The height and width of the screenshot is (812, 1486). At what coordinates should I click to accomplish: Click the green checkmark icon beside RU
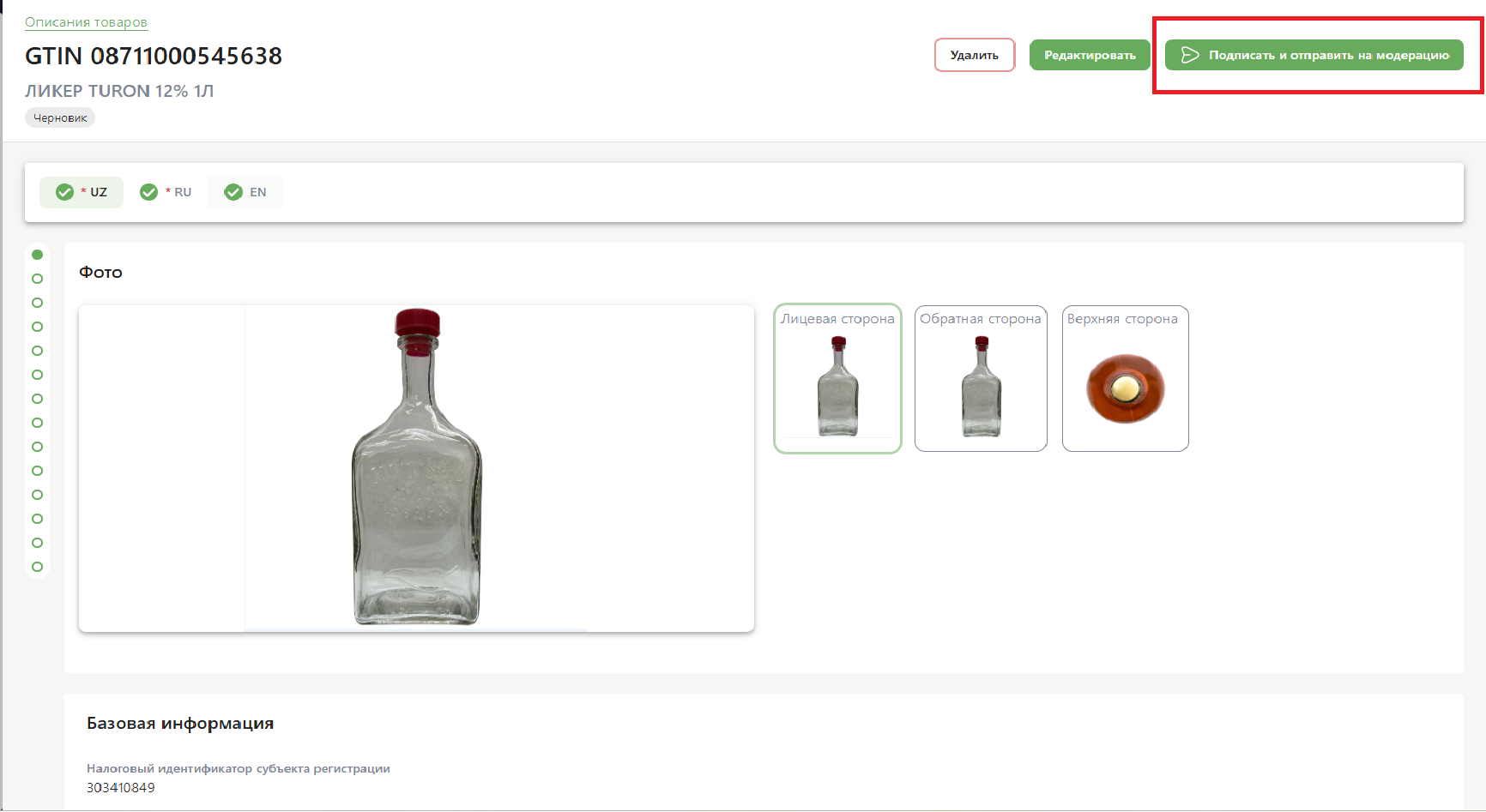[x=148, y=192]
